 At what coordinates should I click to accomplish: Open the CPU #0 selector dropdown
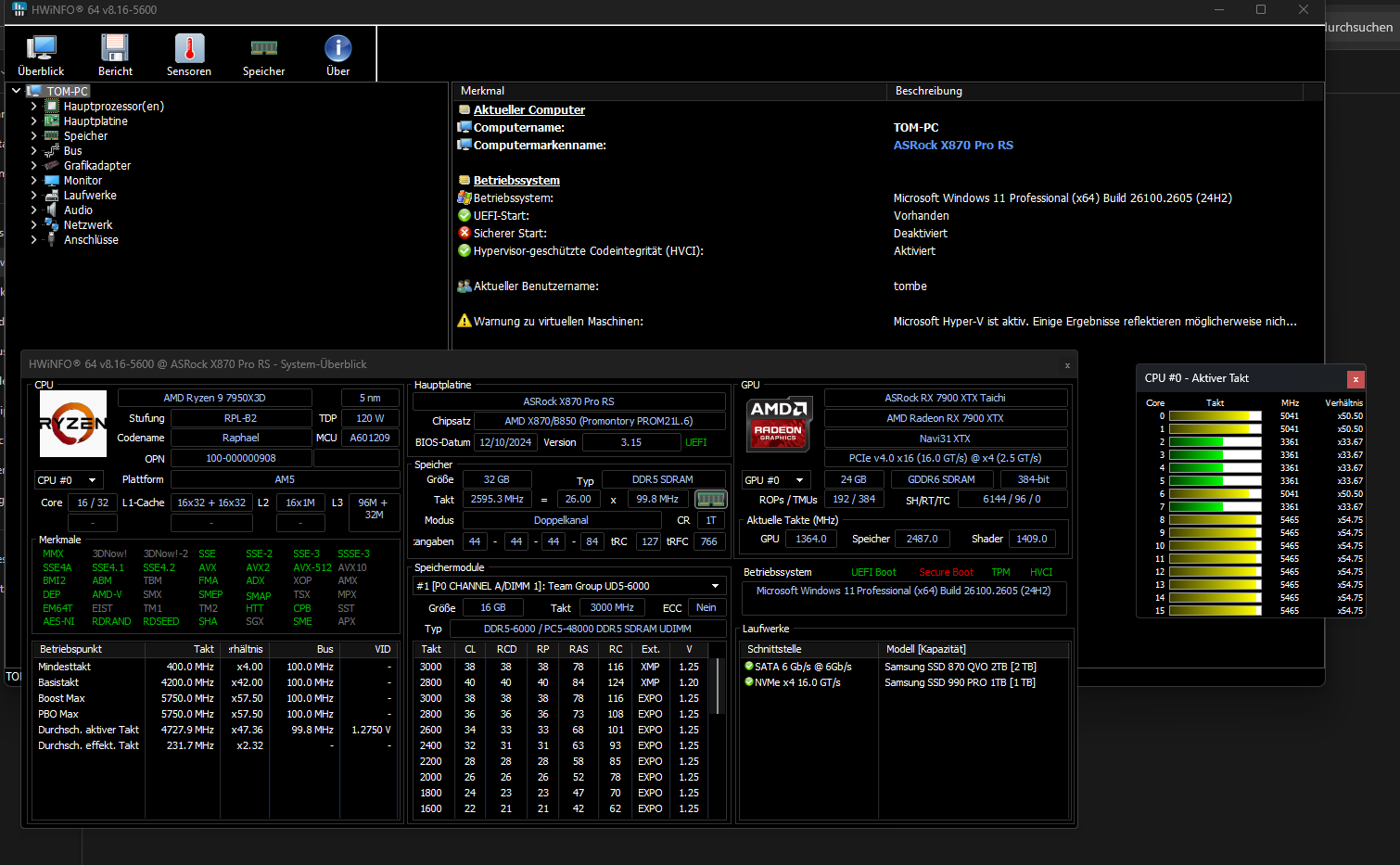[69, 480]
